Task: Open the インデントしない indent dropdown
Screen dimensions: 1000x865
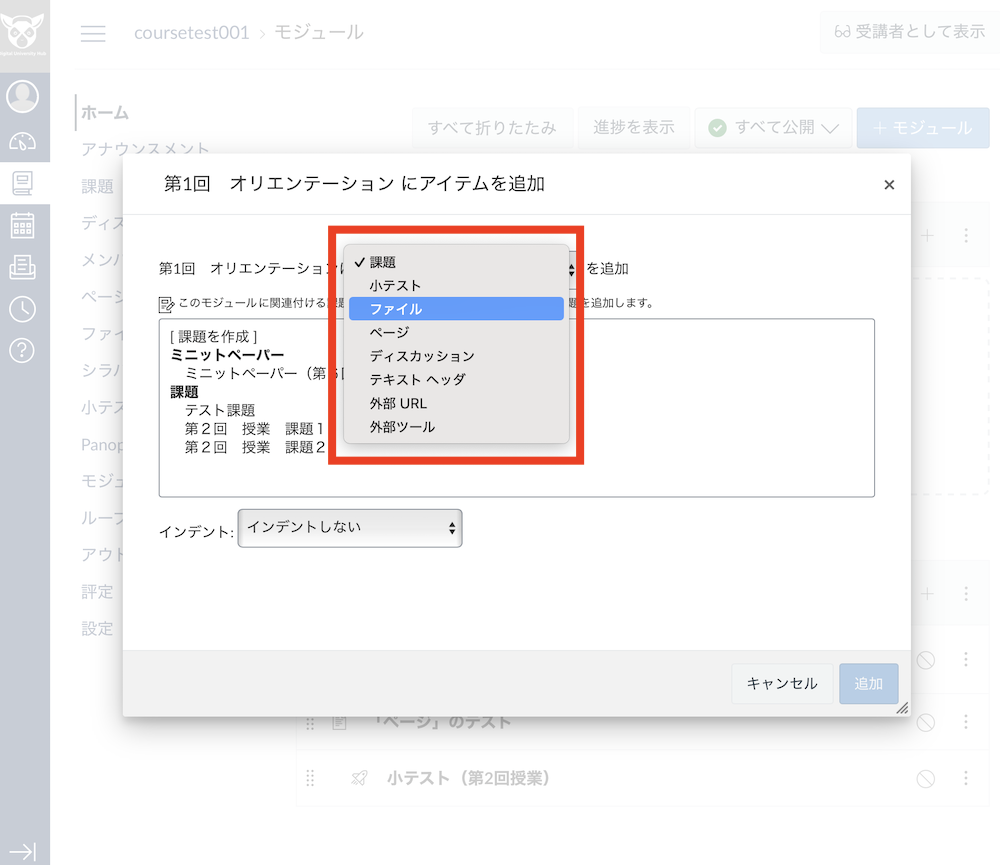Action: [349, 528]
